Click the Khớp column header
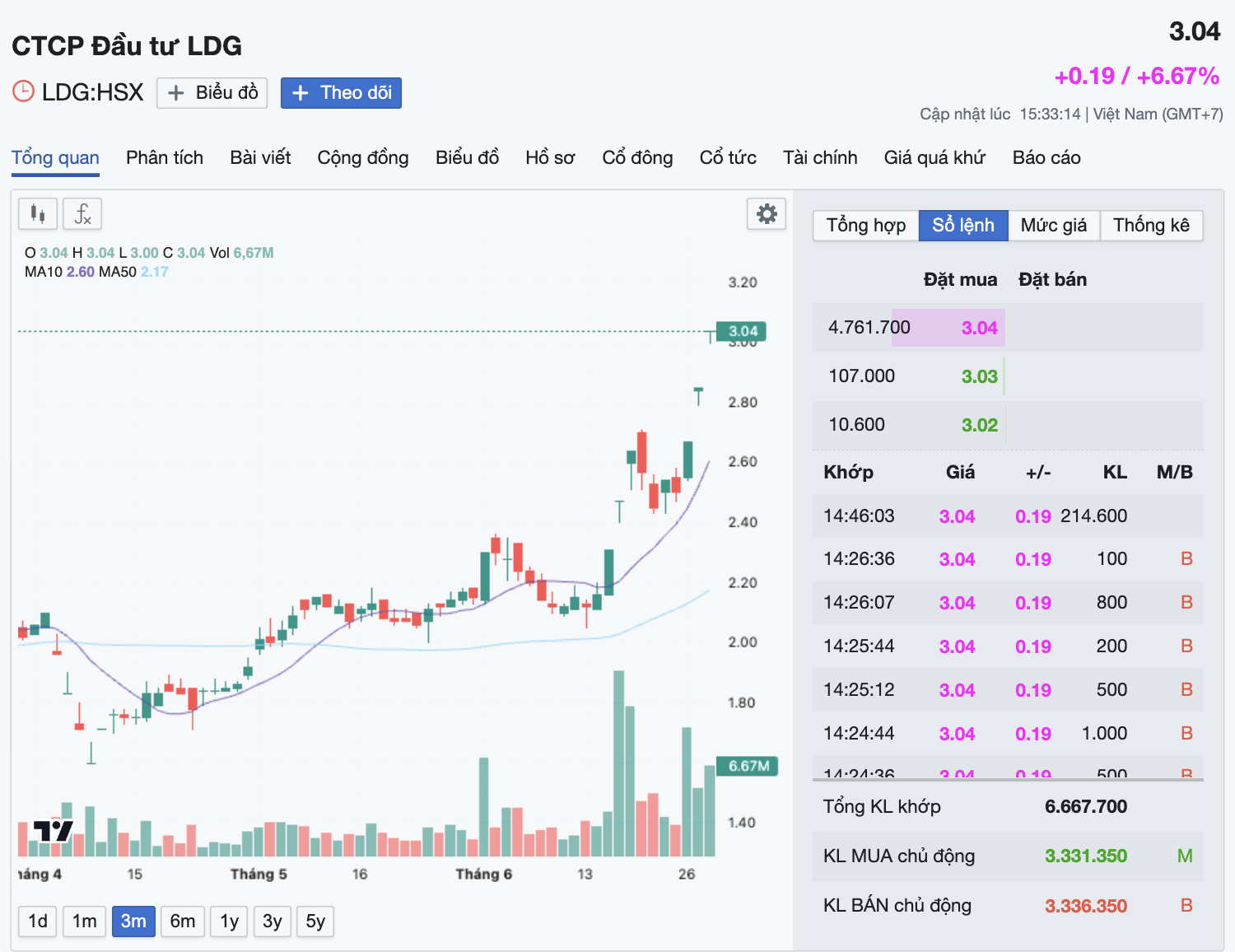The height and width of the screenshot is (952, 1235). [848, 473]
